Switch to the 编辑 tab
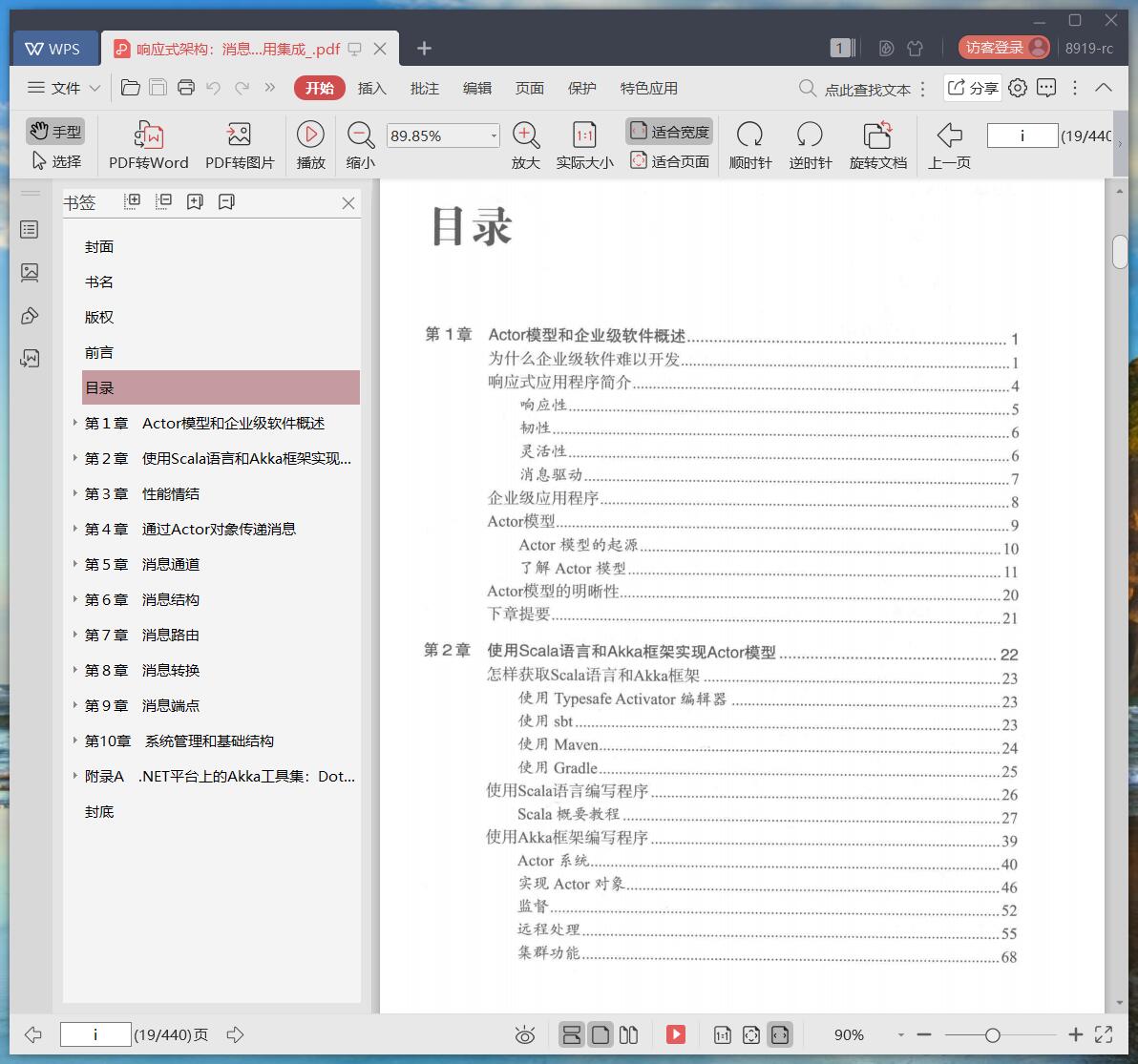Screen dimensions: 1138x1064 point(476,88)
